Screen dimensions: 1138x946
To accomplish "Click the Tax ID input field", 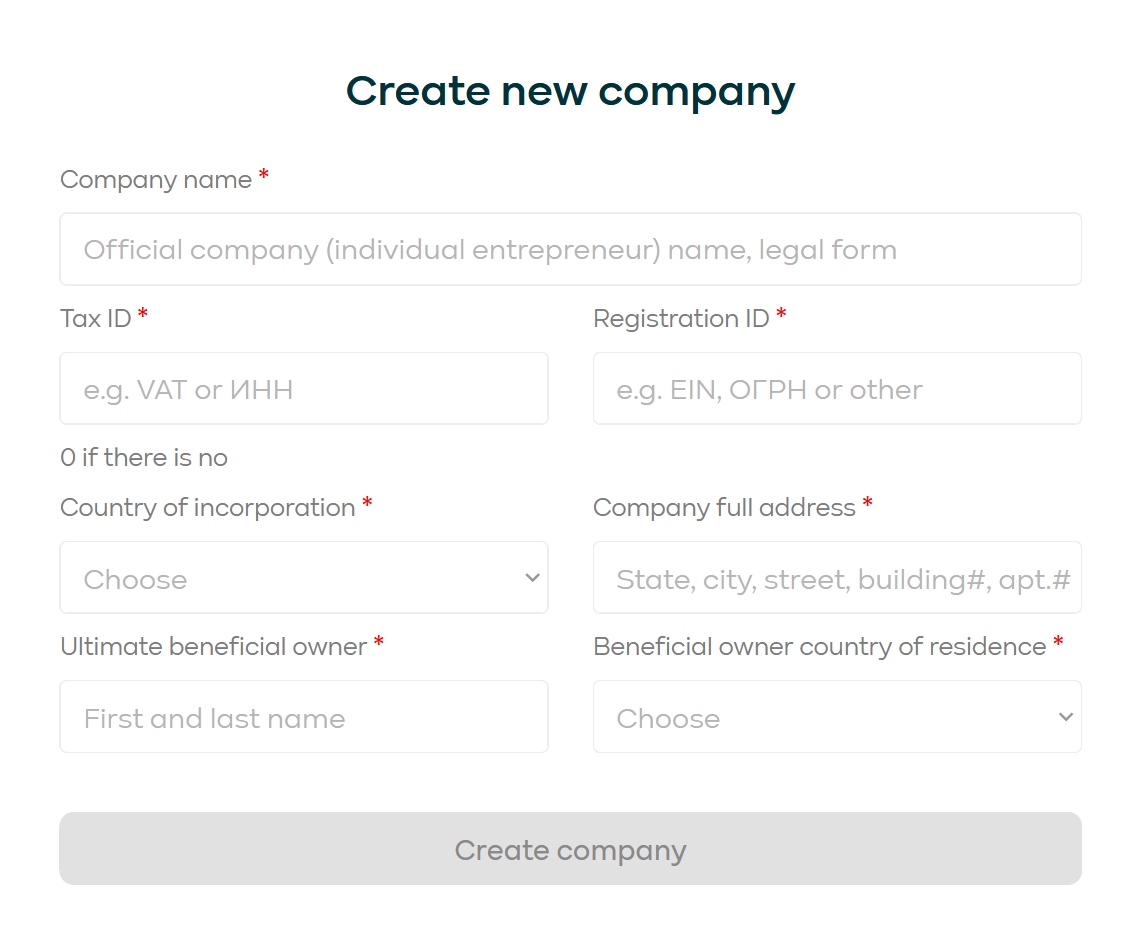I will 304,389.
